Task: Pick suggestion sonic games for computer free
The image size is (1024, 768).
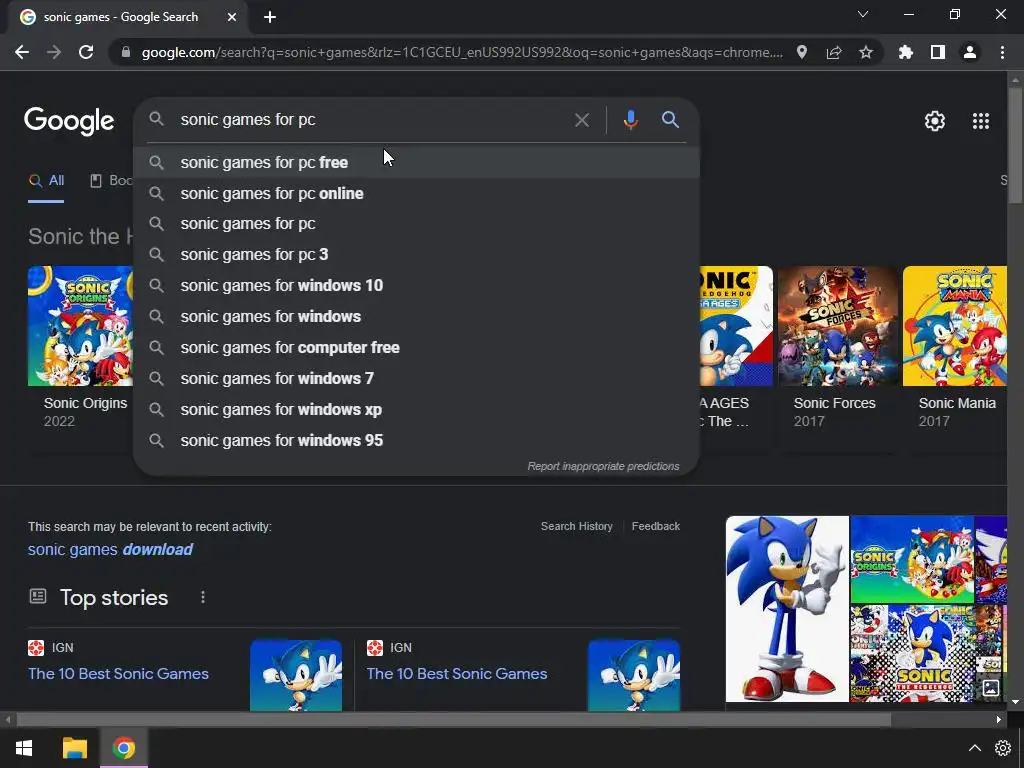Action: tap(417, 347)
